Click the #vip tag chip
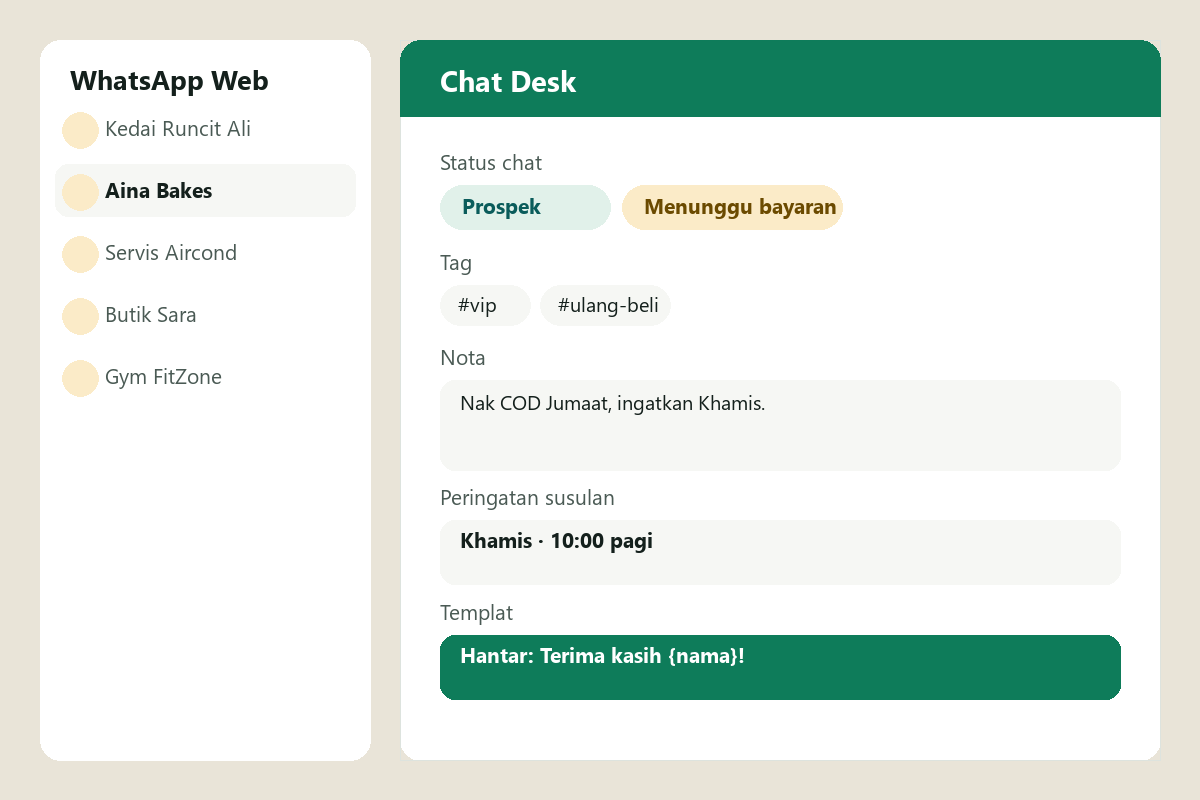Image resolution: width=1200 pixels, height=800 pixels. (x=485, y=305)
